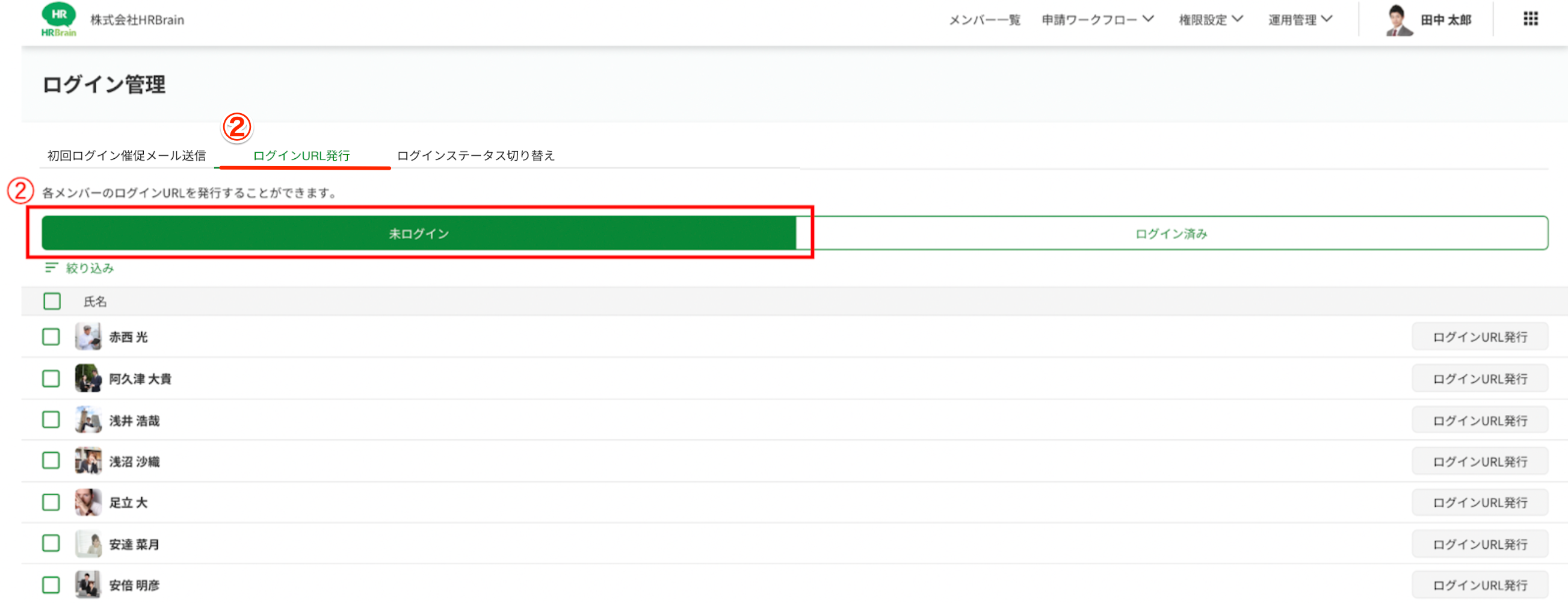The image size is (1568, 603).
Task: Click the 株式会社HRBrain company name
Action: point(137,20)
